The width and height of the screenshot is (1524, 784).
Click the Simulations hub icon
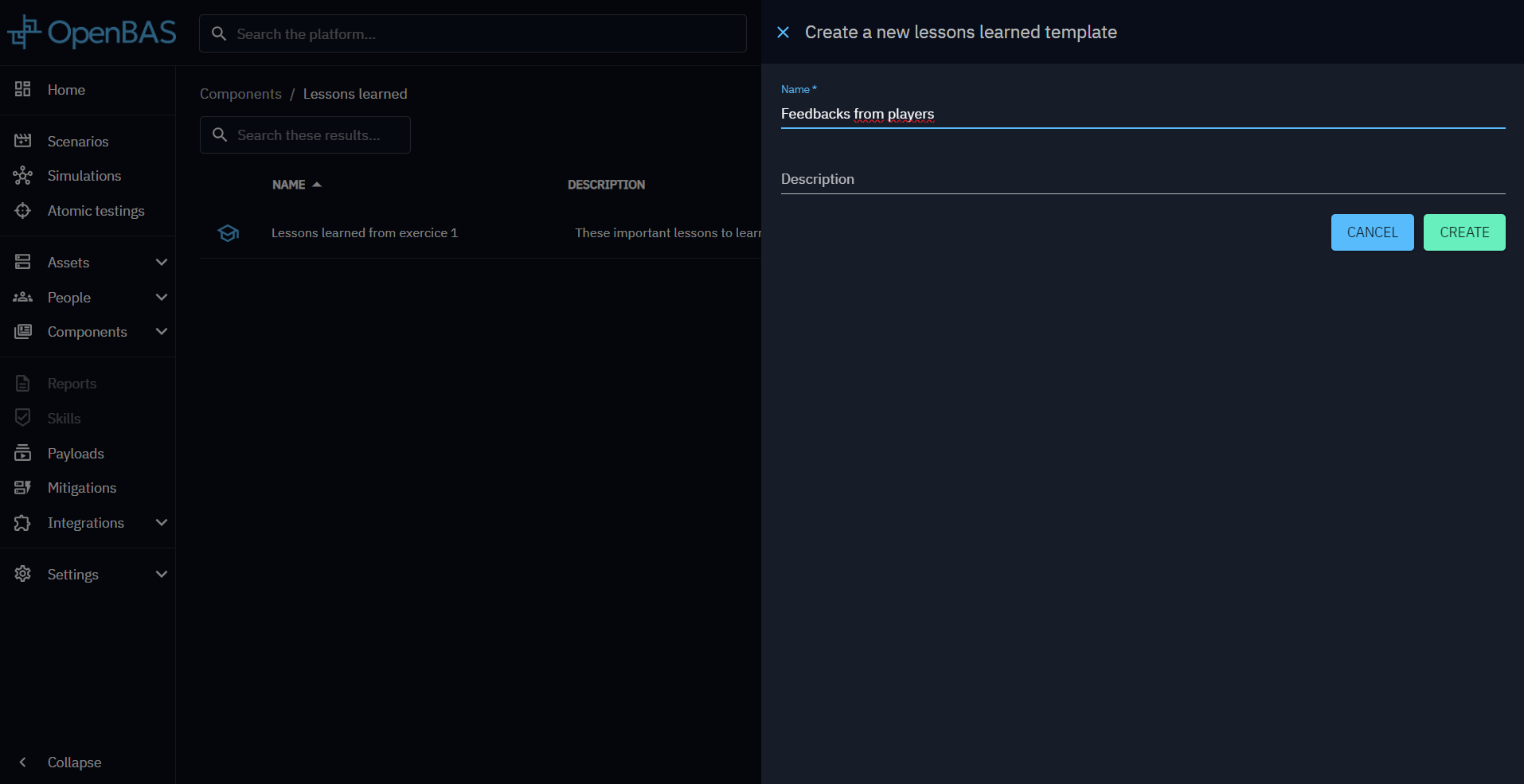coord(22,176)
